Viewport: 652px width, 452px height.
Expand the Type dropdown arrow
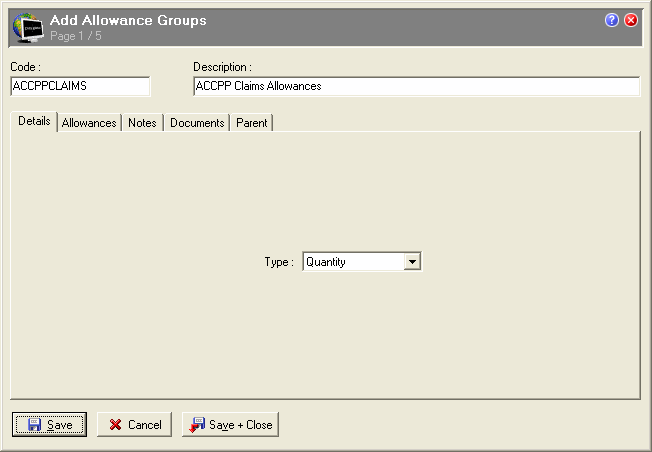411,262
